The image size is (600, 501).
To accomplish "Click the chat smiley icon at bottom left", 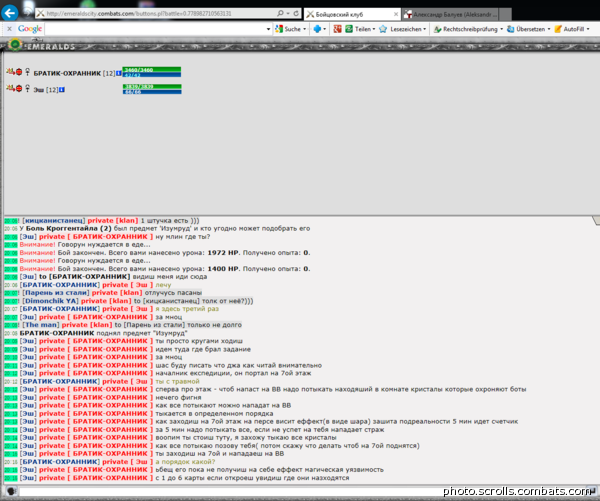I will click(x=11, y=491).
